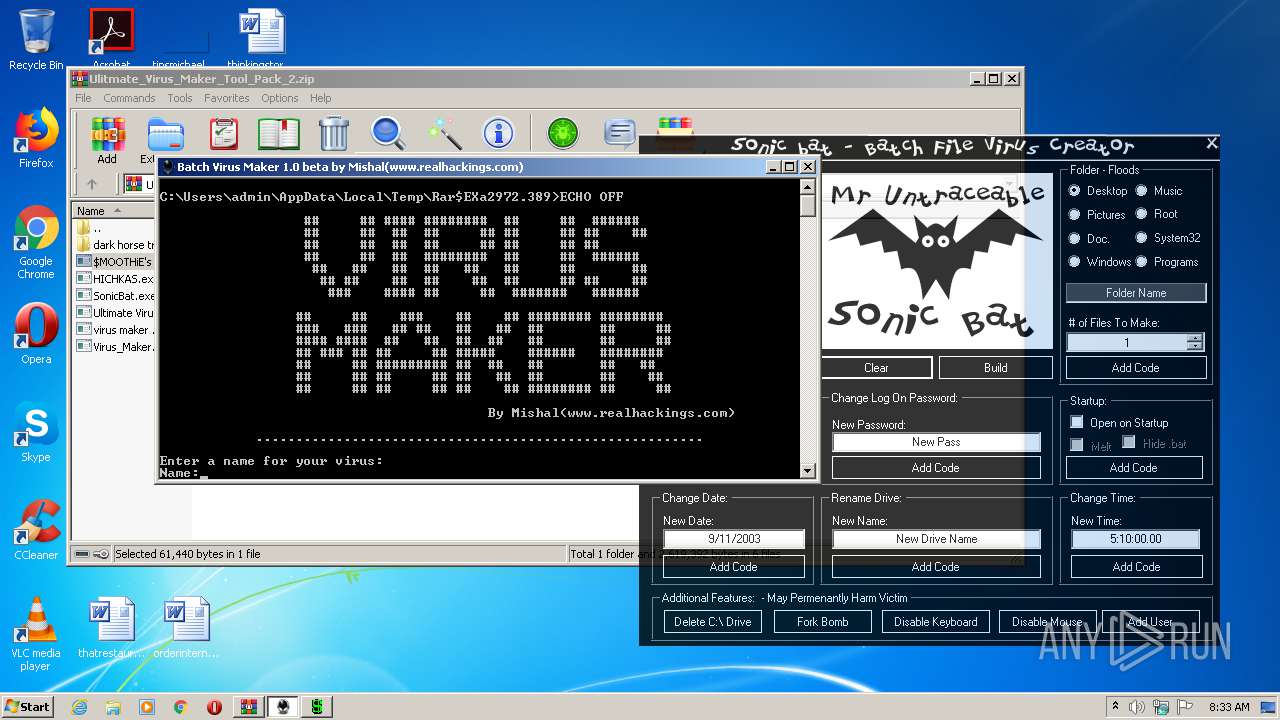Click the Extract To folder icon in WinRAR
The width and height of the screenshot is (1280, 720).
tap(165, 134)
